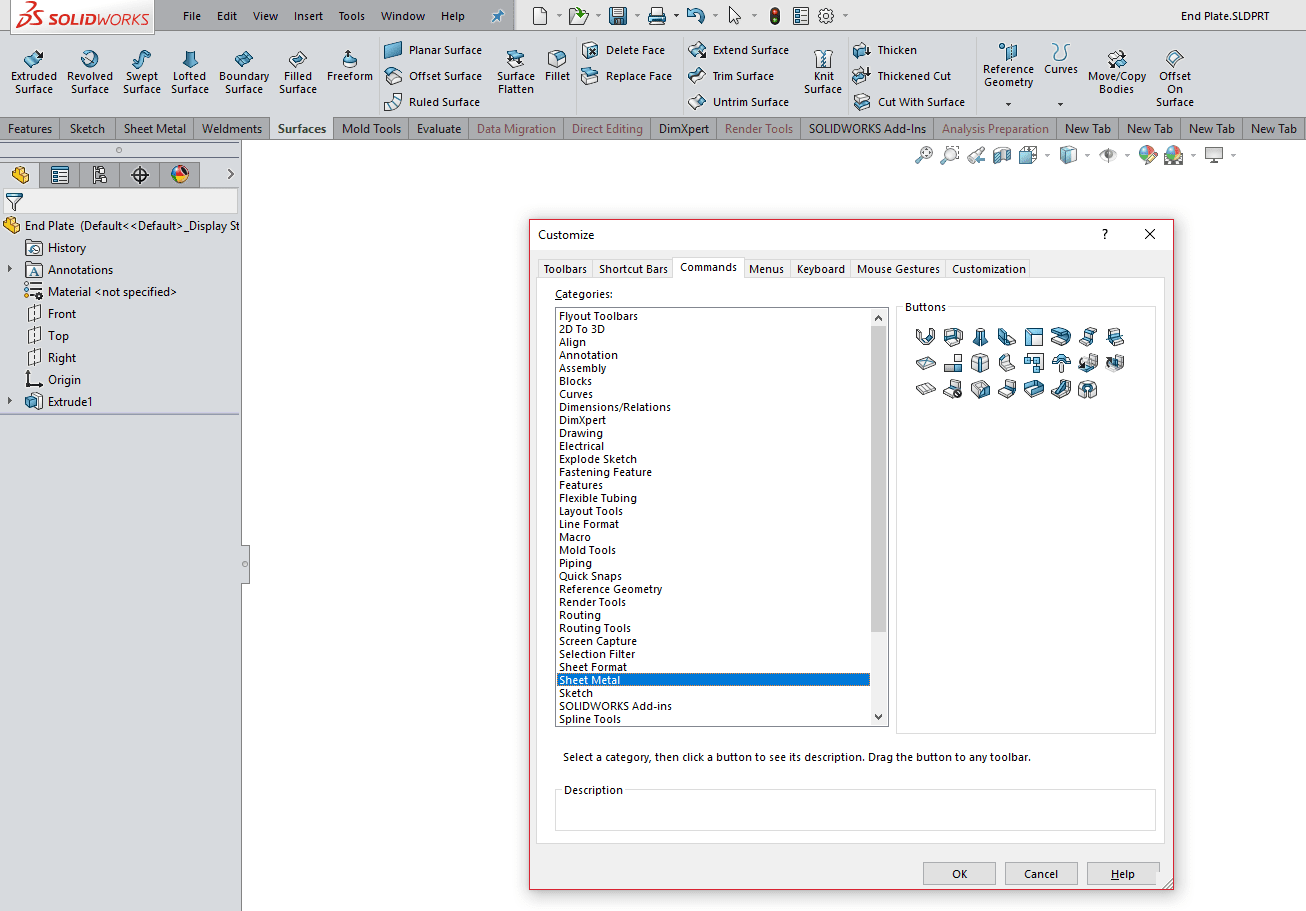Pin the SOLIDWORKS menu bar
The height and width of the screenshot is (911, 1306).
pyautogui.click(x=497, y=16)
